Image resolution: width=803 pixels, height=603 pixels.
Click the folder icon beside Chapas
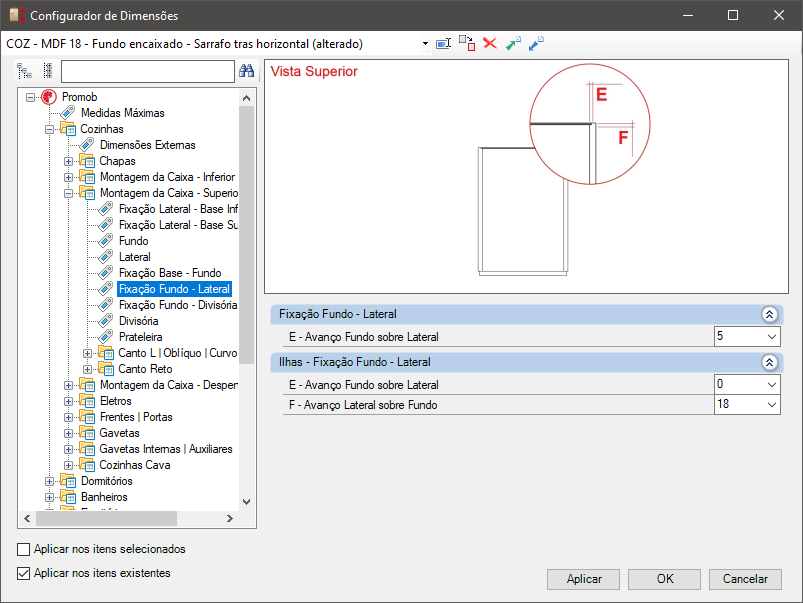coord(87,161)
